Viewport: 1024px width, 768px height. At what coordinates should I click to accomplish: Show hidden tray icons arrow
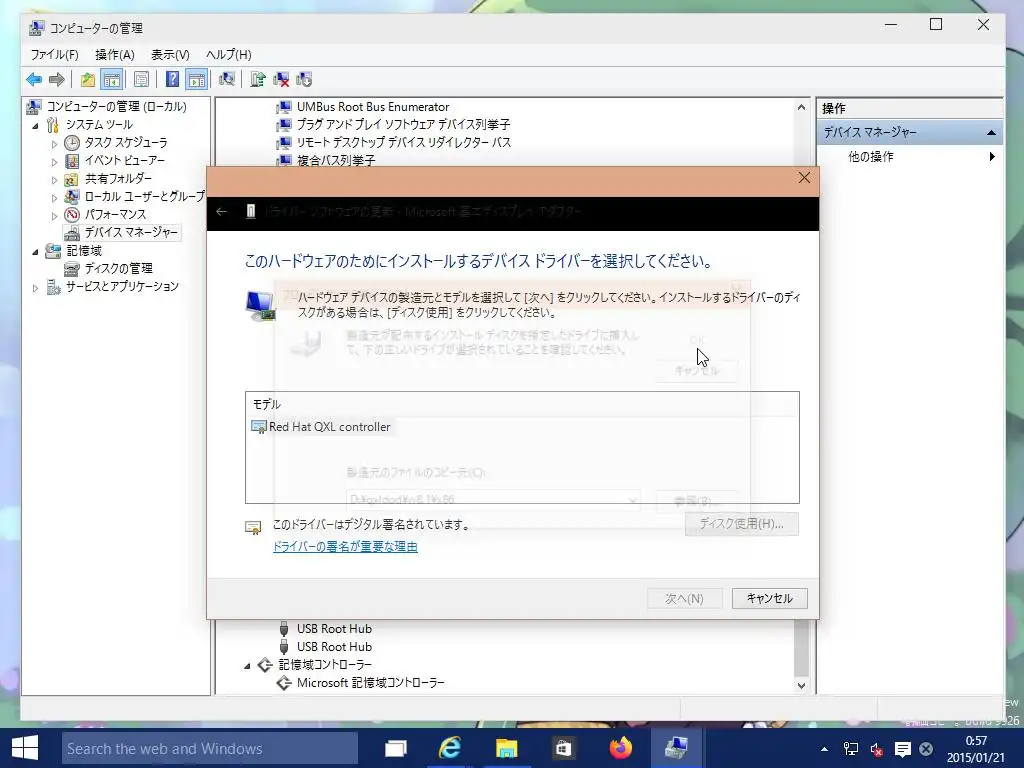[824, 749]
